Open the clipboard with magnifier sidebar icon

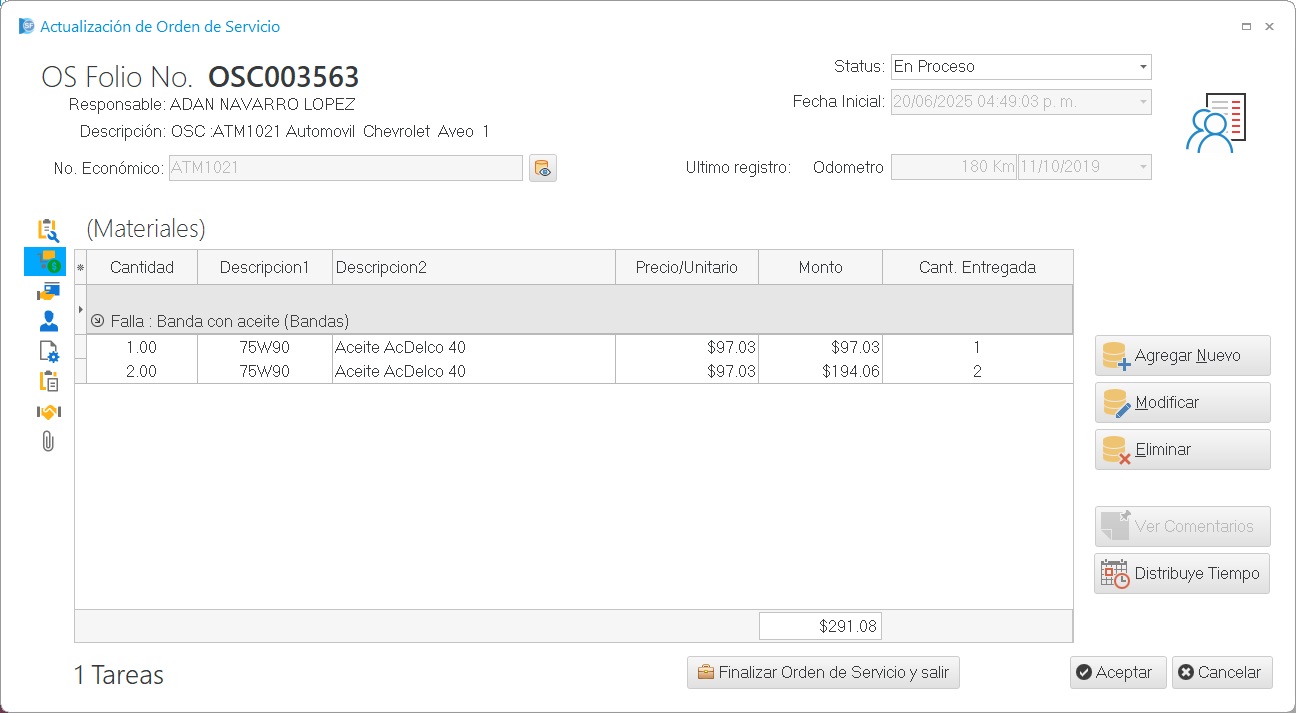[46, 231]
